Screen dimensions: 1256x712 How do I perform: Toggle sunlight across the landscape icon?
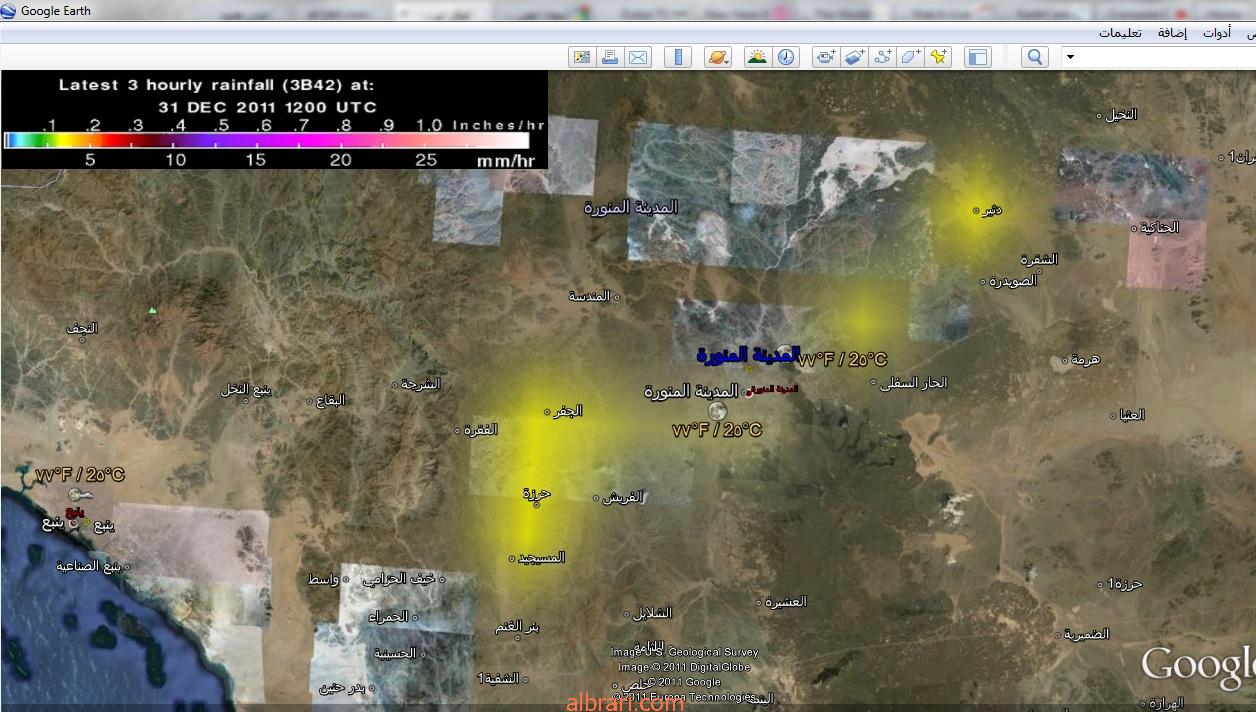coord(758,57)
